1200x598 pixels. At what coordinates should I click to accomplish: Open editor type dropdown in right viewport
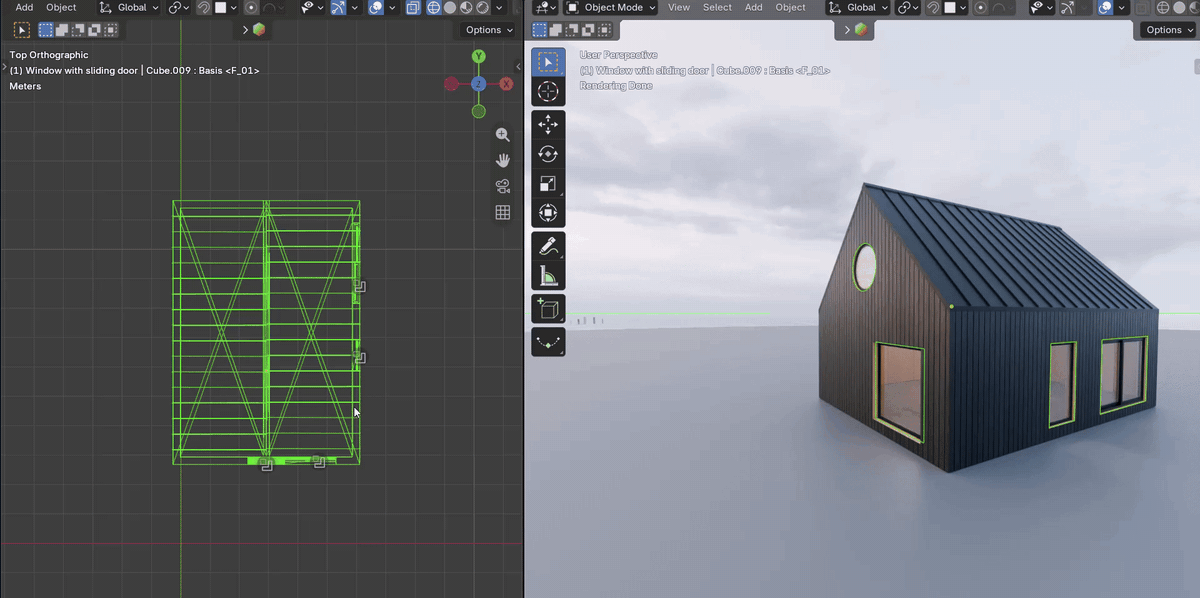545,7
